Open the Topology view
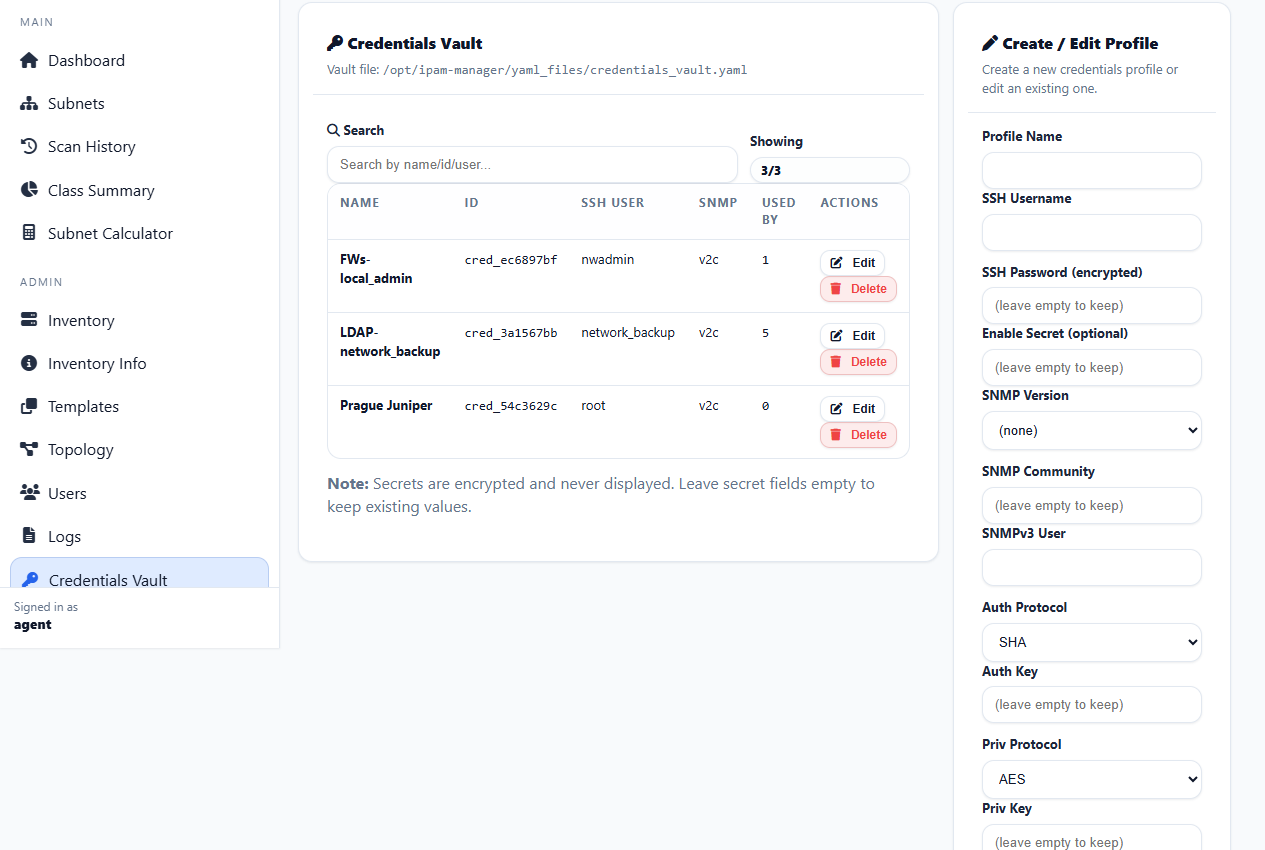 tap(139, 449)
